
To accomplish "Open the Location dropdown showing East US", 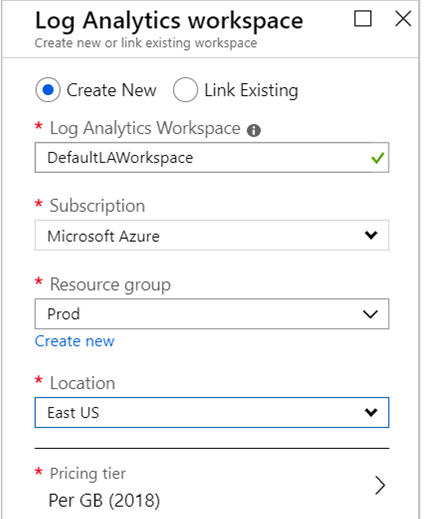I will (x=212, y=412).
